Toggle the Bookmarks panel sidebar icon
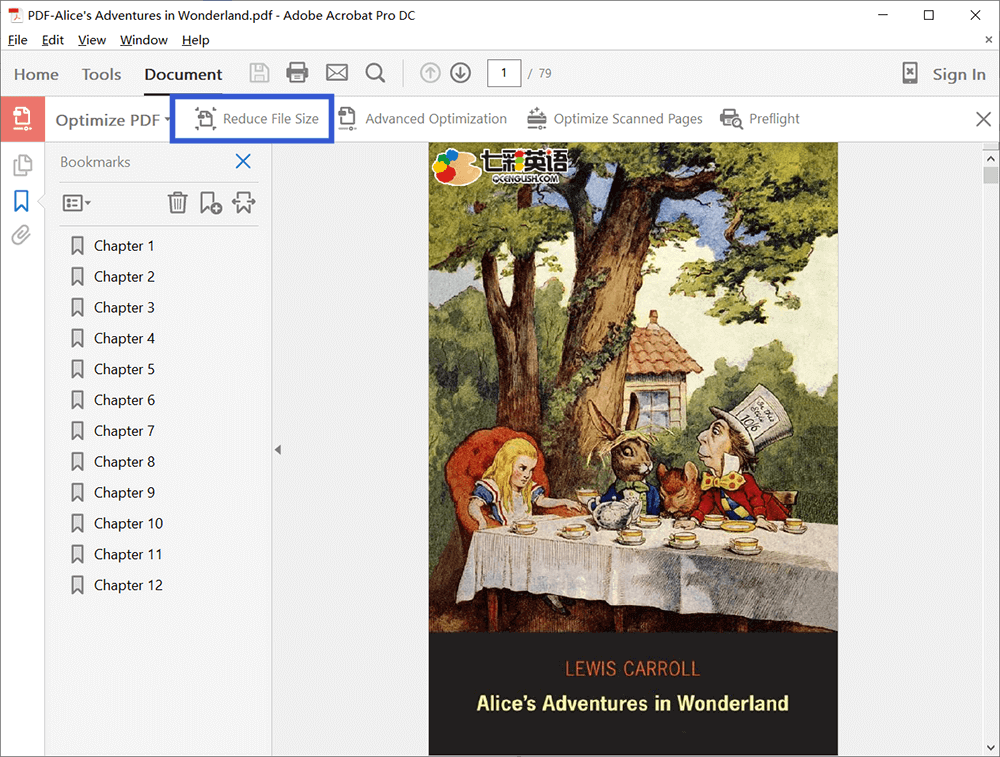The height and width of the screenshot is (757, 1000). point(21,201)
